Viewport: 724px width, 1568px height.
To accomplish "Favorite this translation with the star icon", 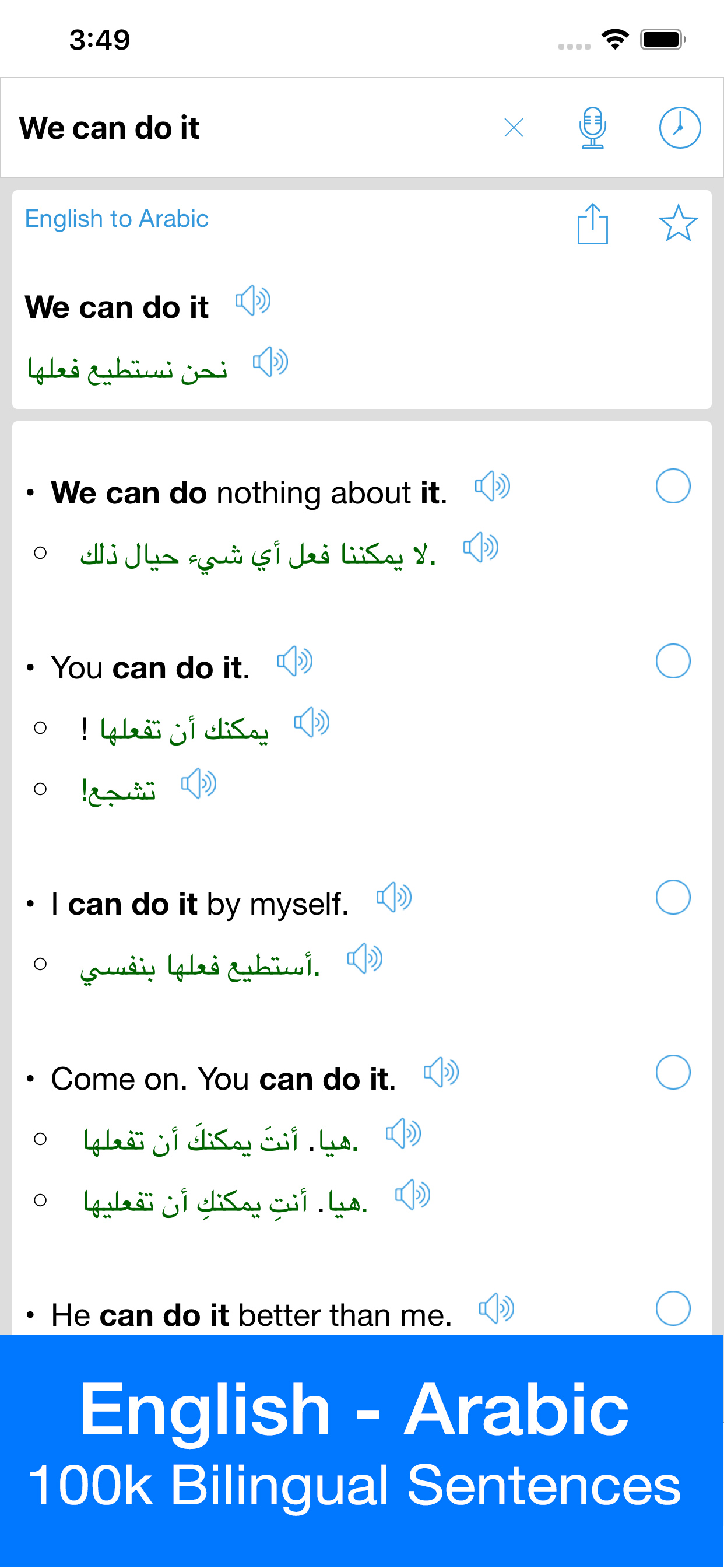I will click(x=678, y=223).
